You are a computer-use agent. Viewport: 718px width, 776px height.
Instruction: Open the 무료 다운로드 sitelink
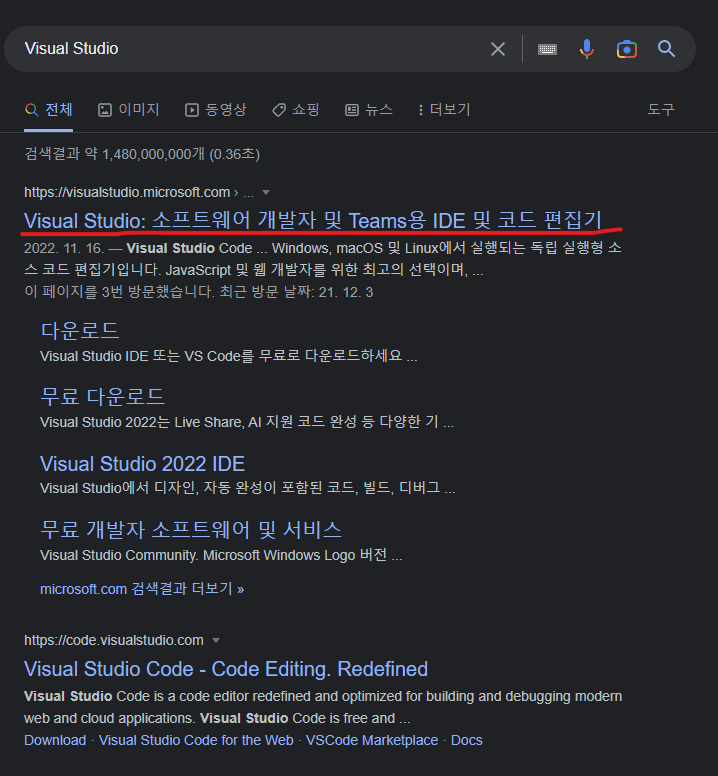pyautogui.click(x=102, y=396)
